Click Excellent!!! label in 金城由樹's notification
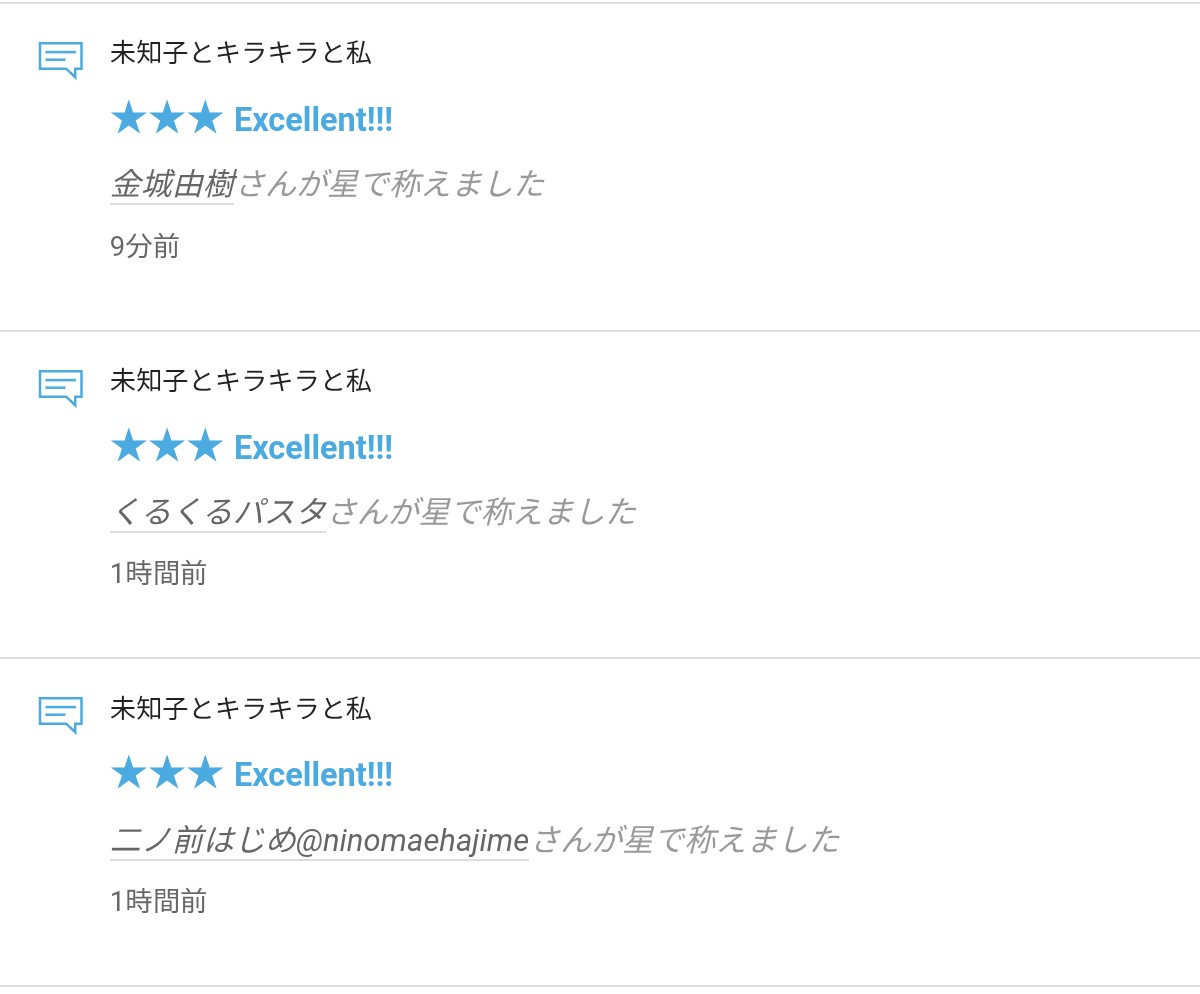Viewport: 1200px width, 994px height. [313, 120]
